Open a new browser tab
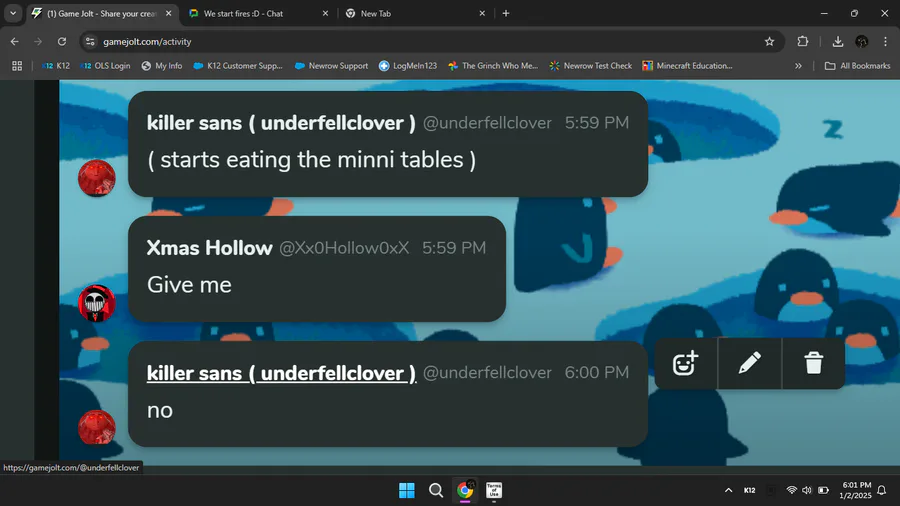 [506, 13]
